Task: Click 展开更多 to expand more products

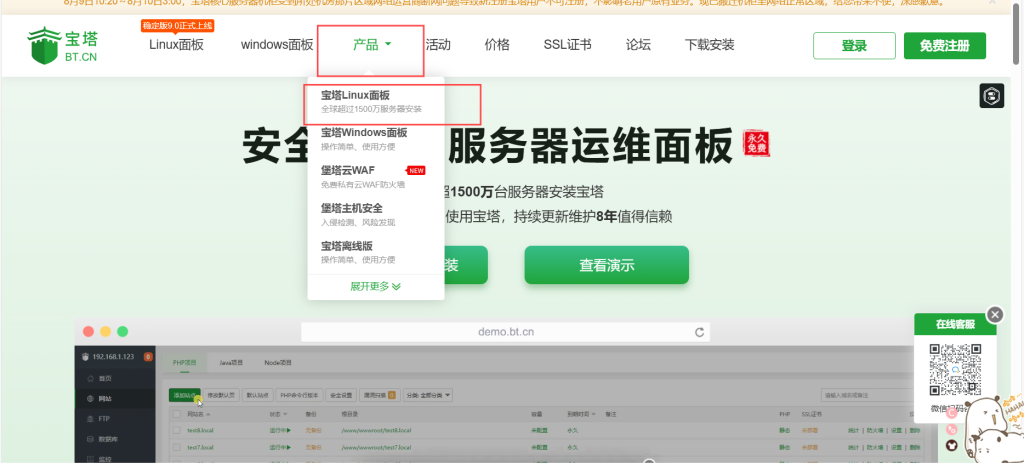Action: (x=375, y=286)
